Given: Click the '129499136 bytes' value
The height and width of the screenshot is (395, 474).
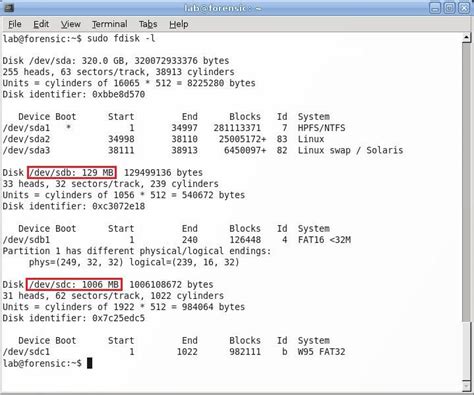Looking at the screenshot, I should tap(163, 173).
